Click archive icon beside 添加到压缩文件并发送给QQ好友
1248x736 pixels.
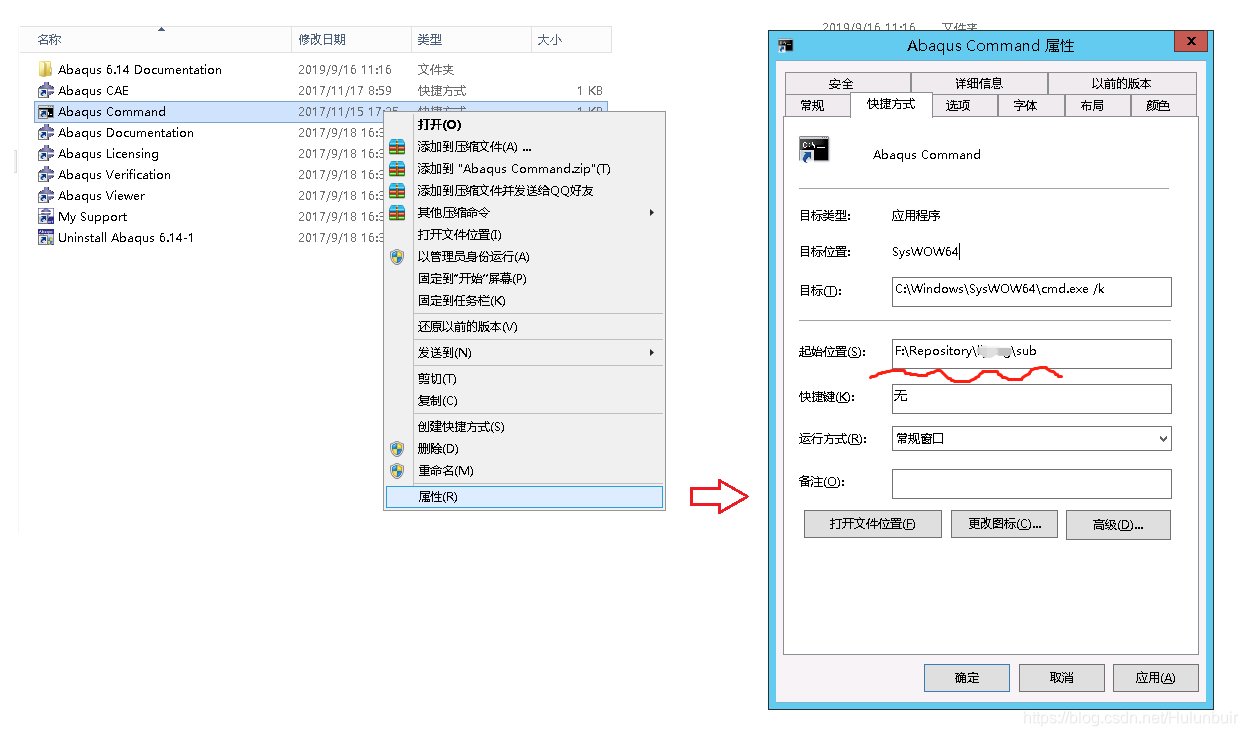click(397, 190)
